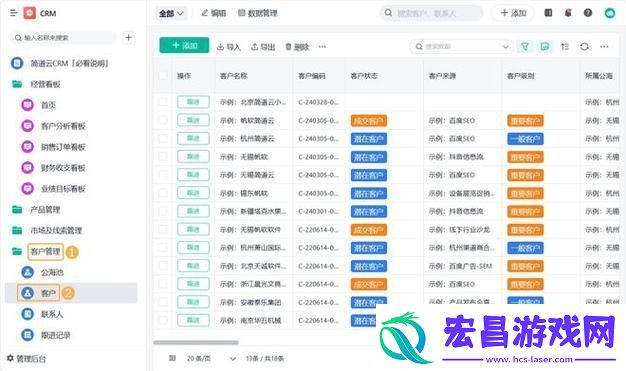Image resolution: width=626 pixels, height=371 pixels.
Task: Expand the data search field dropdown arrow
Action: coord(505,47)
